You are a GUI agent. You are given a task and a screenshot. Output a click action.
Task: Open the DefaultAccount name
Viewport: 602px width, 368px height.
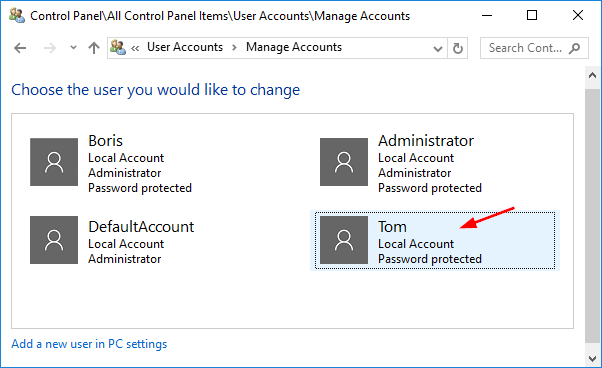pyautogui.click(x=141, y=227)
